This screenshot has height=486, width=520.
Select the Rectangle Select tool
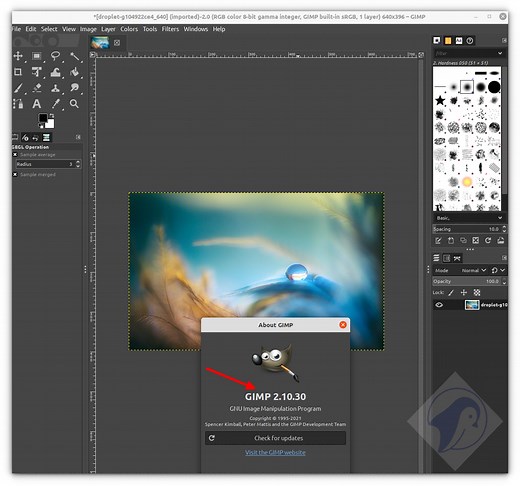point(37,56)
